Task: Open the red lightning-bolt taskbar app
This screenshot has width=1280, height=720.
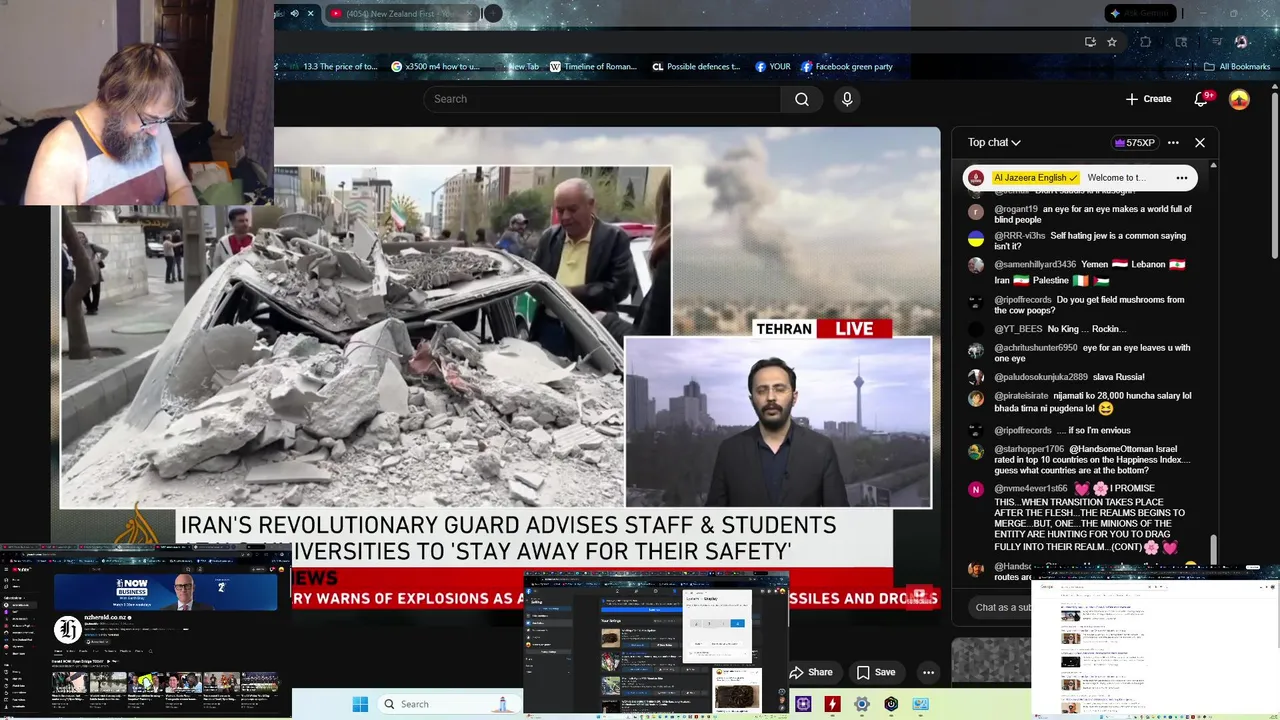Action: (832, 704)
